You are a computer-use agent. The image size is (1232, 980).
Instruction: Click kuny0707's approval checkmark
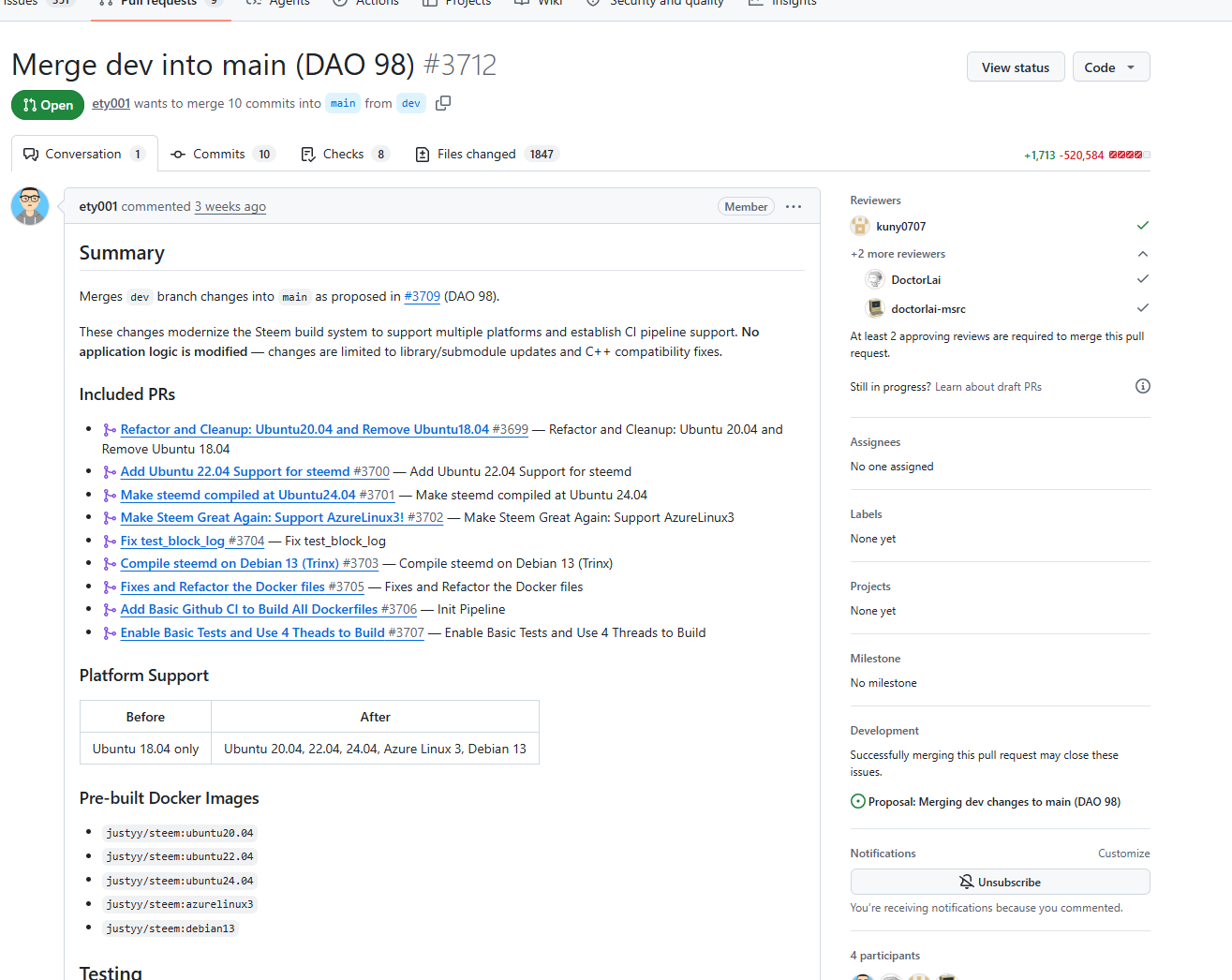coord(1143,226)
